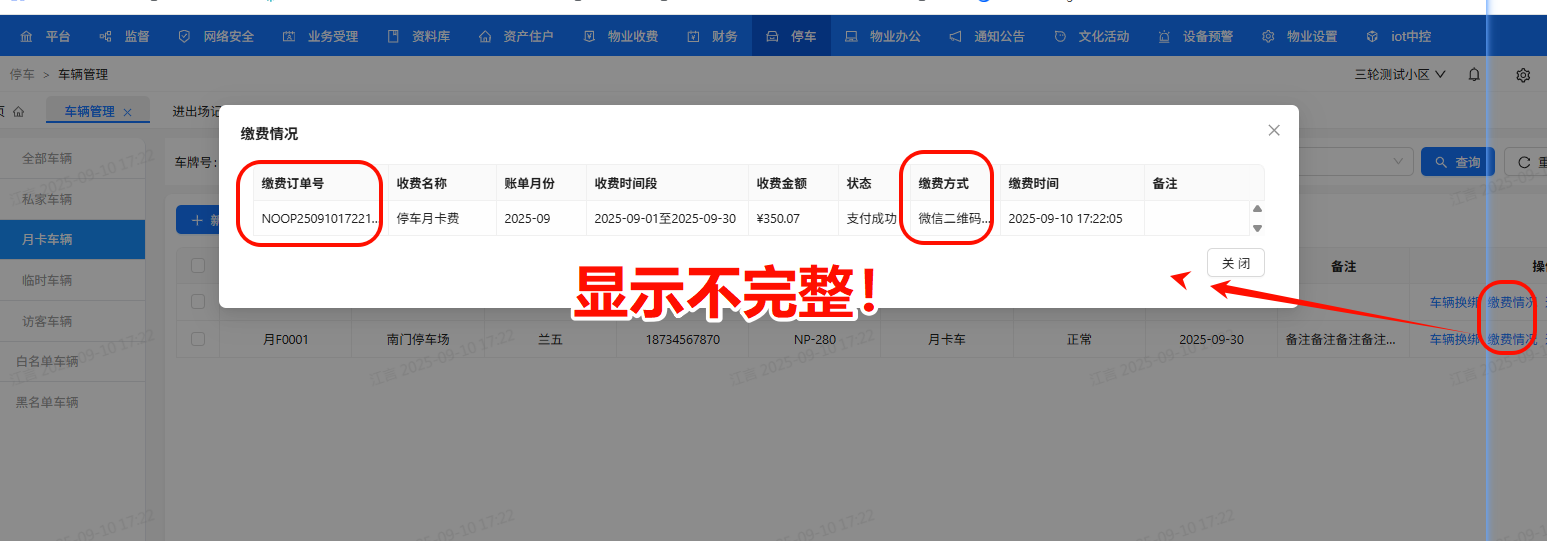Click the 备注备注备注备注 remark cell
The width and height of the screenshot is (1547, 541).
click(x=1341, y=339)
